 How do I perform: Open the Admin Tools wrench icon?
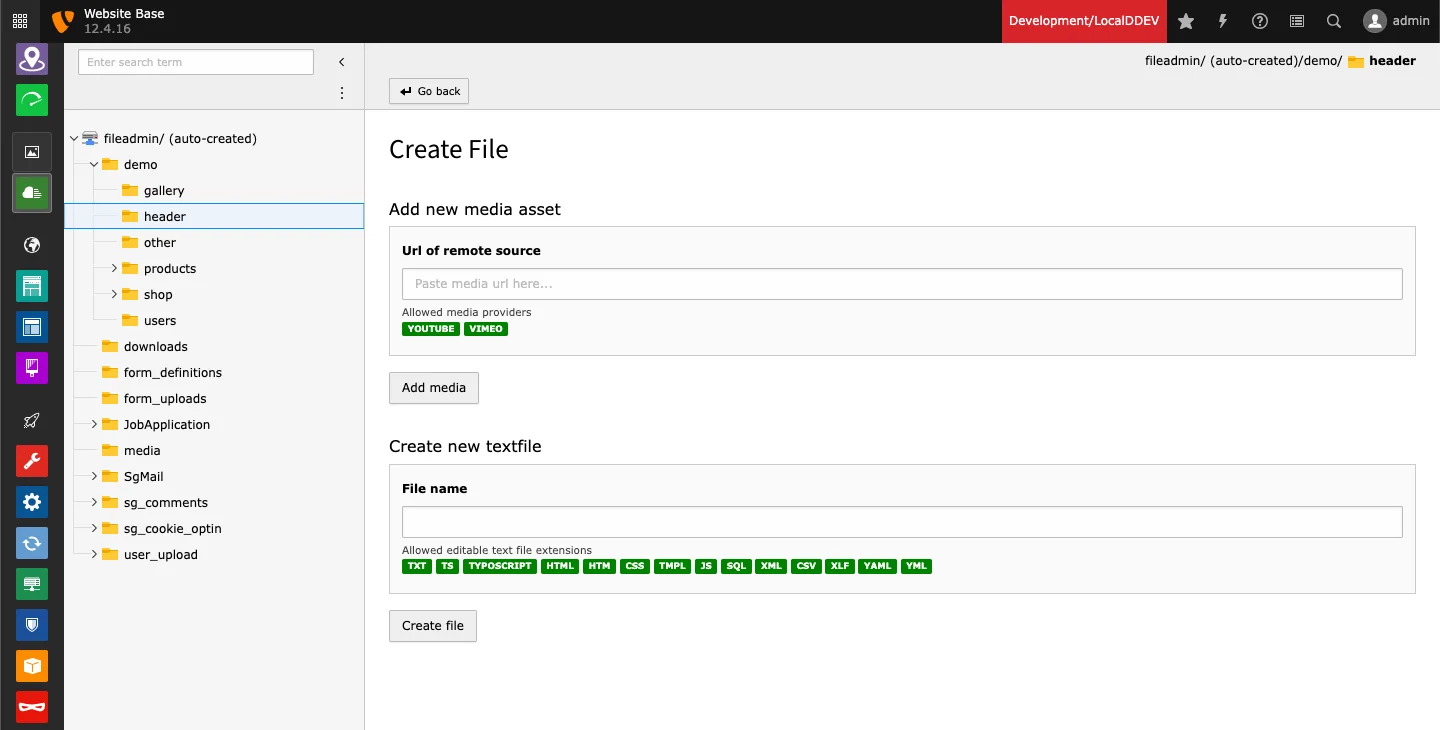(32, 461)
